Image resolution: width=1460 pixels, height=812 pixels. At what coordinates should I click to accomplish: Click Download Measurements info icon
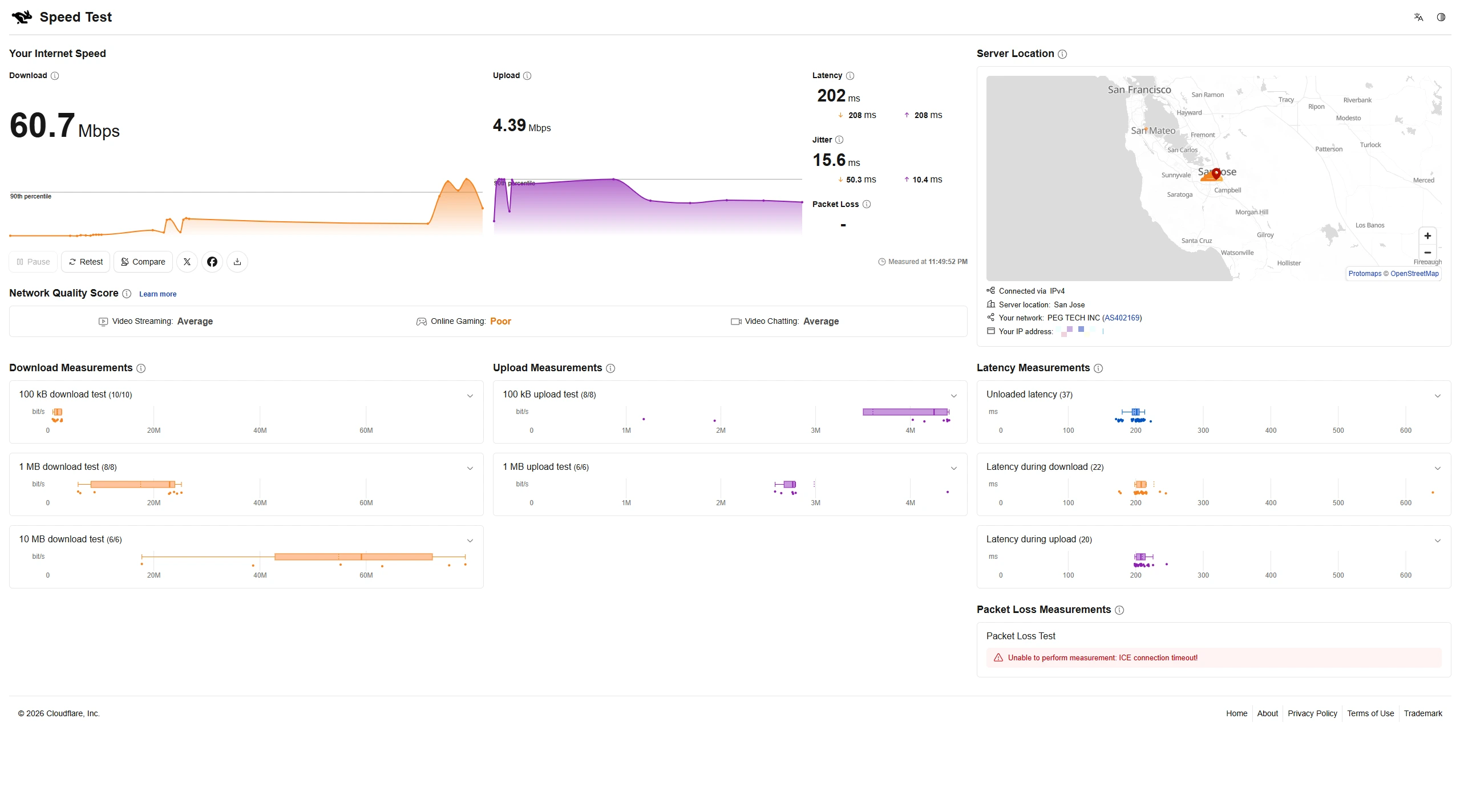pos(141,368)
